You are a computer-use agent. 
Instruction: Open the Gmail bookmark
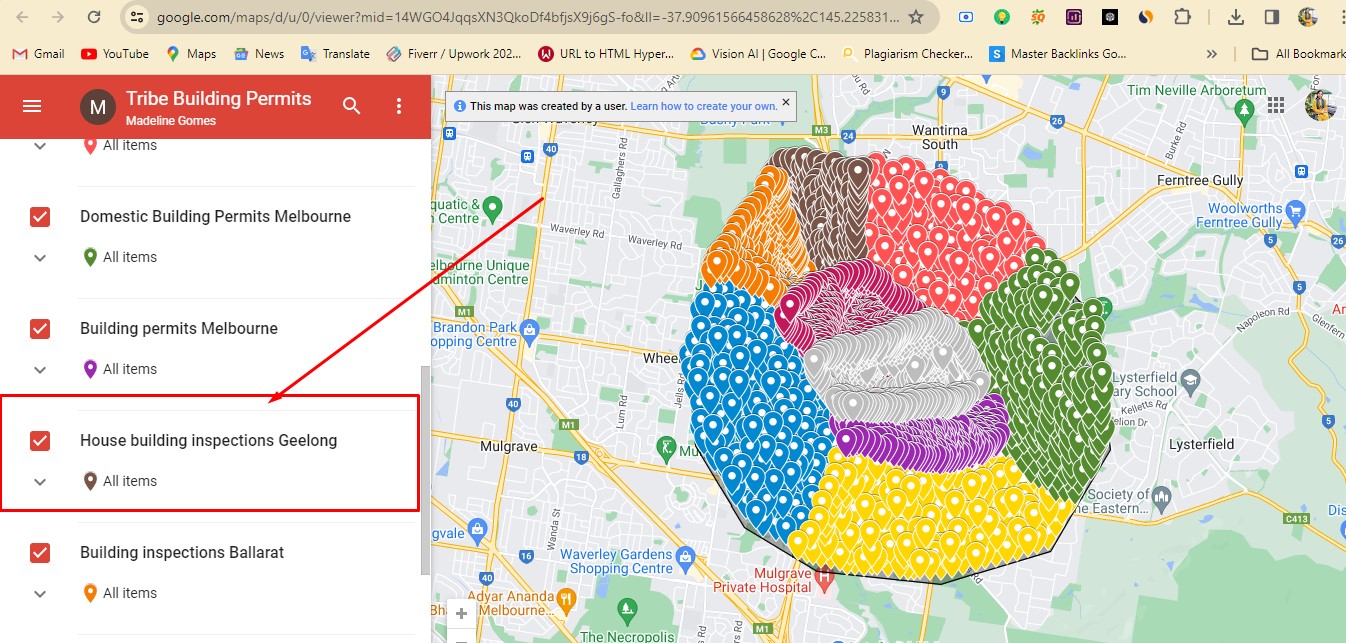click(x=38, y=54)
